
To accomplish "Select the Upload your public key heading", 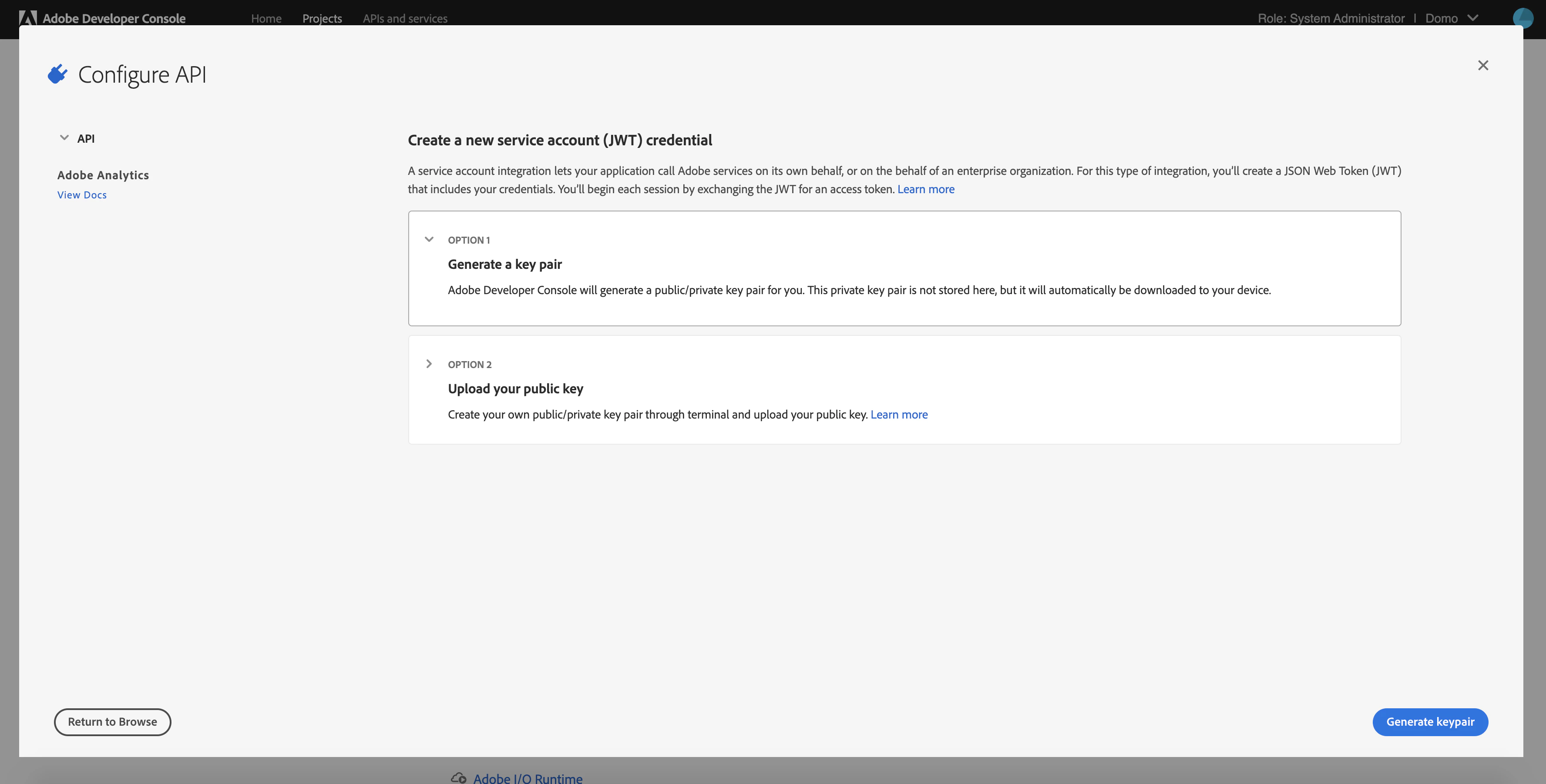I will click(515, 389).
